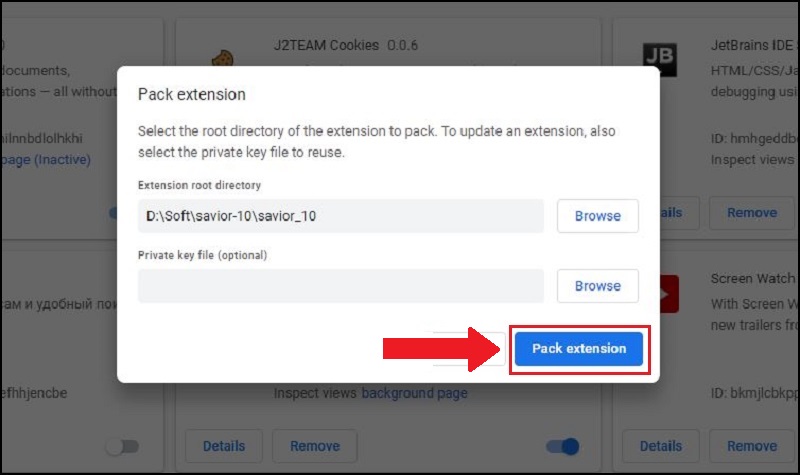Remove the JetBrains IDE Support extension
The height and width of the screenshot is (475, 800).
752,212
